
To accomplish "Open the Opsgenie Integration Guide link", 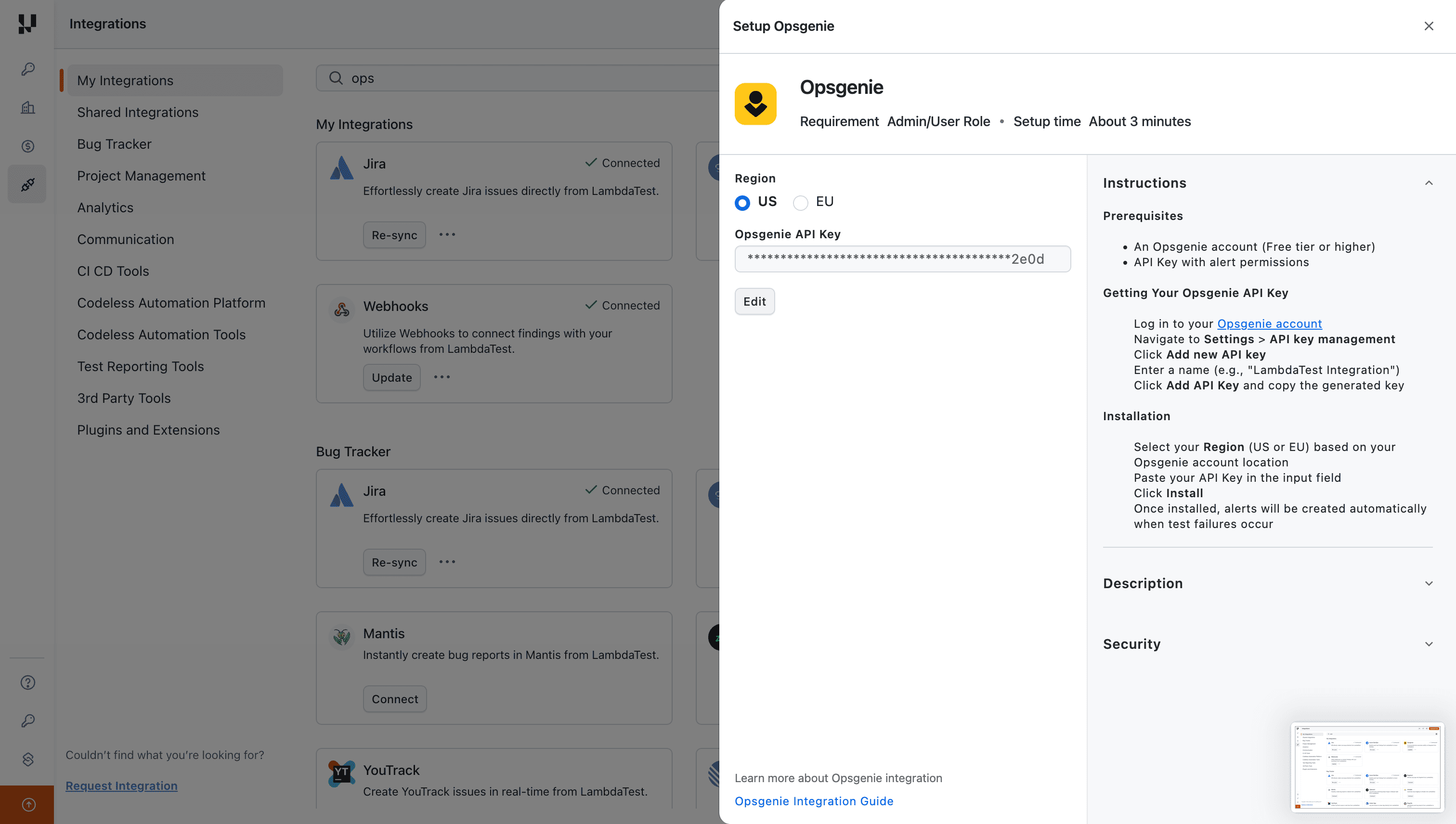I will [814, 801].
